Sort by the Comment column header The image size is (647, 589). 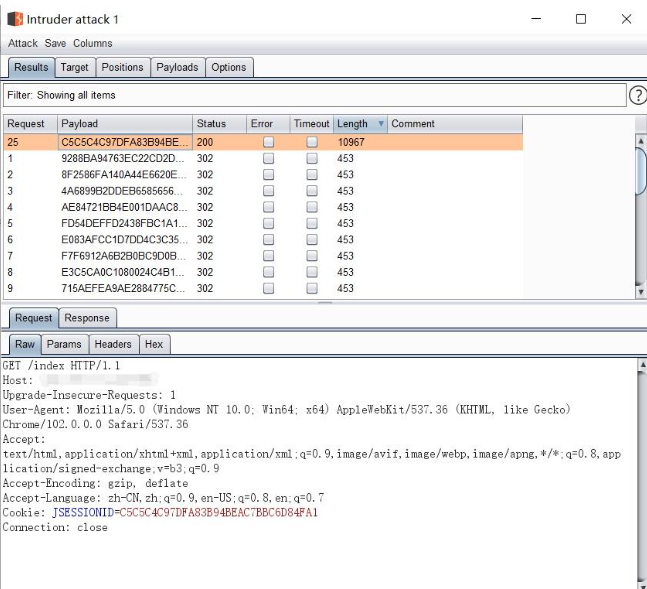[455, 124]
